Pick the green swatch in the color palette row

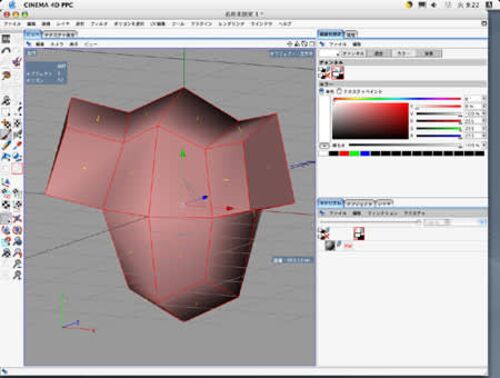click(x=354, y=153)
